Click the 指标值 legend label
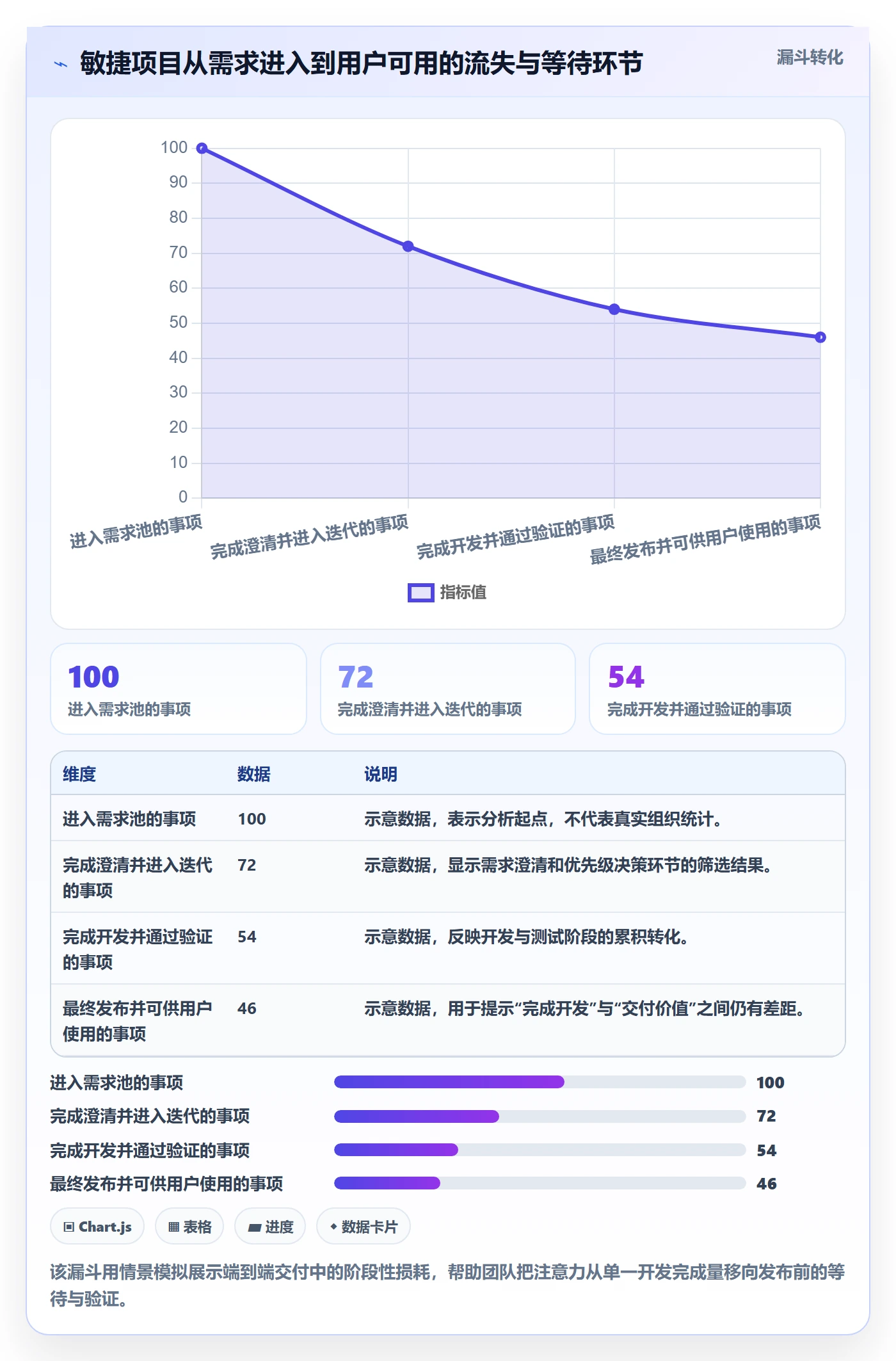Viewport: 896px width, 1361px height. pyautogui.click(x=463, y=592)
